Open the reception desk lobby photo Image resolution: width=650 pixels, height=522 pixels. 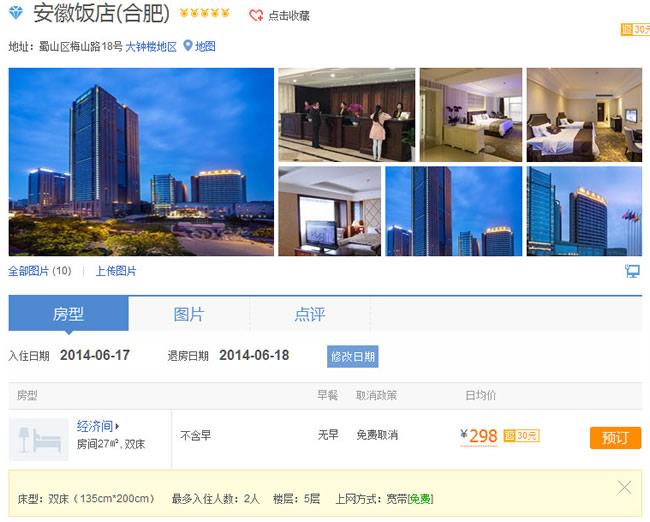[347, 115]
